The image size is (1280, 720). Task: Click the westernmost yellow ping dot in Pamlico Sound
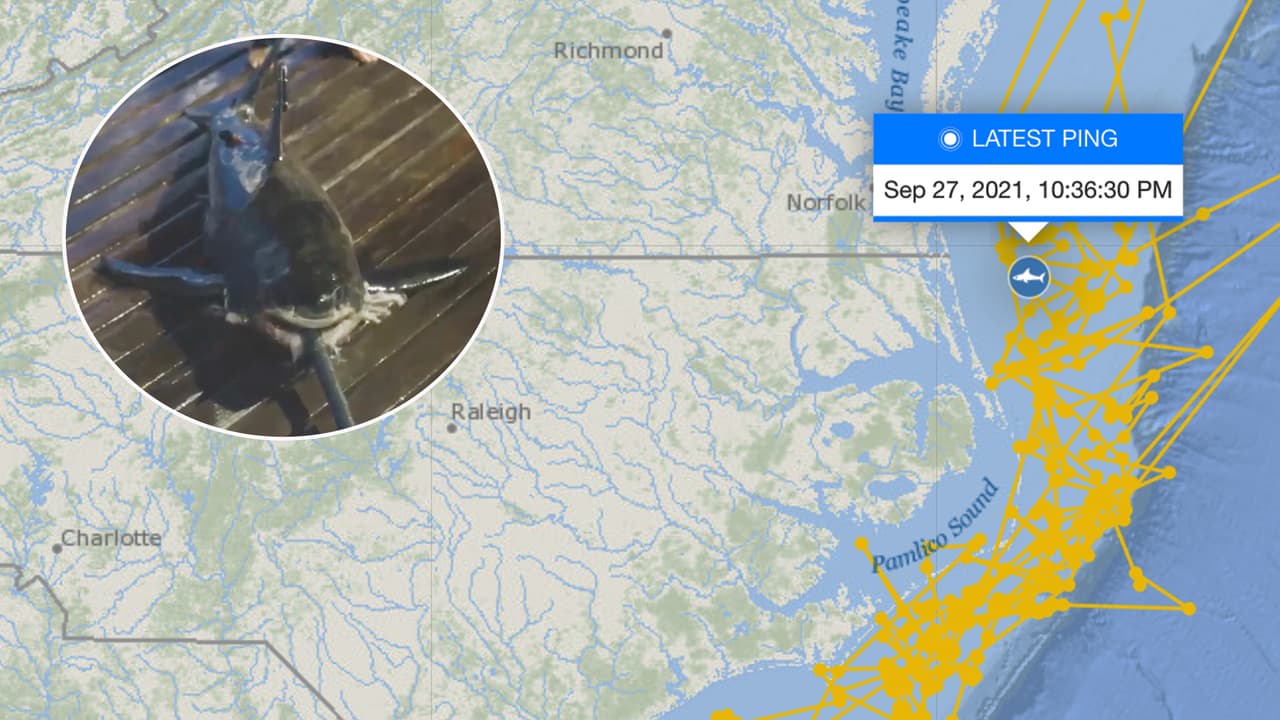pos(861,545)
